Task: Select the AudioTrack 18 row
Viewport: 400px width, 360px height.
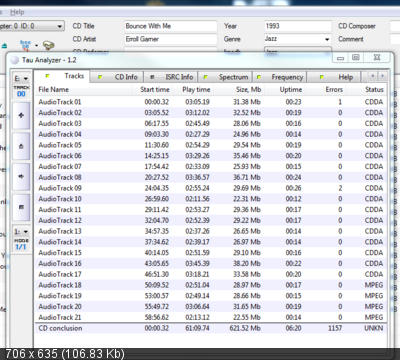Action: coord(211,285)
